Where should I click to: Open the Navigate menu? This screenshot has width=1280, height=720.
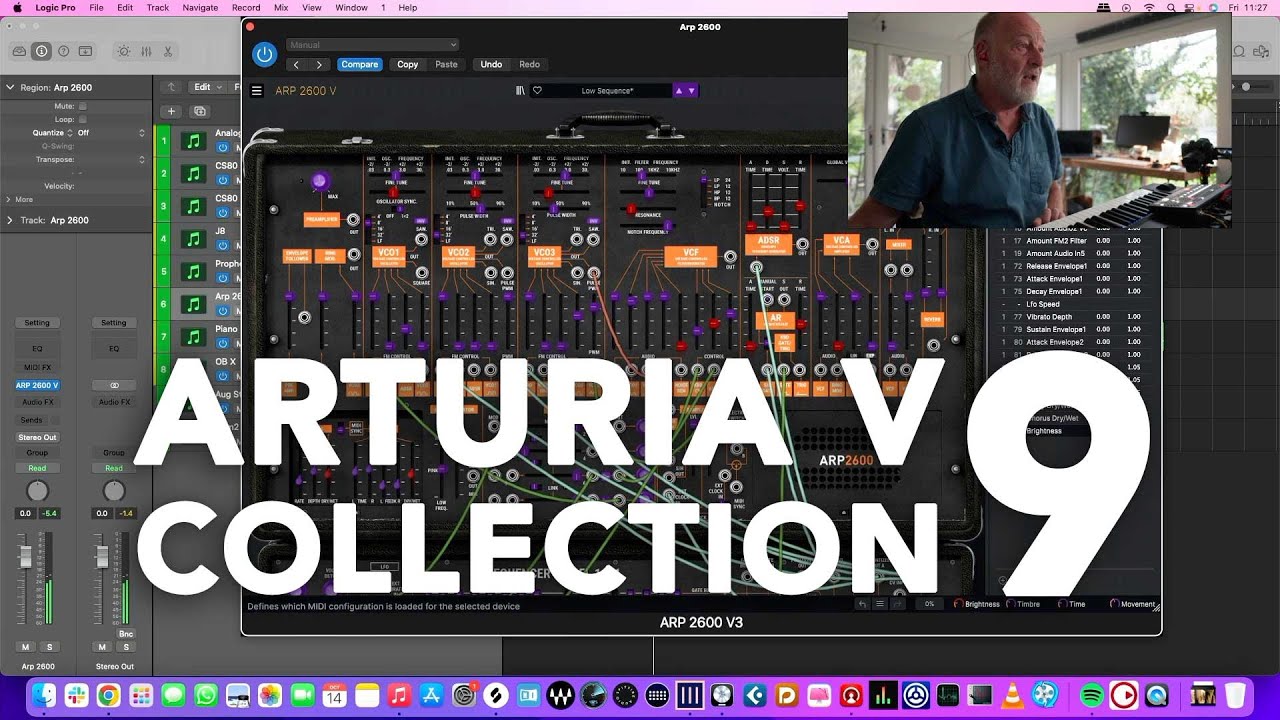pyautogui.click(x=200, y=7)
